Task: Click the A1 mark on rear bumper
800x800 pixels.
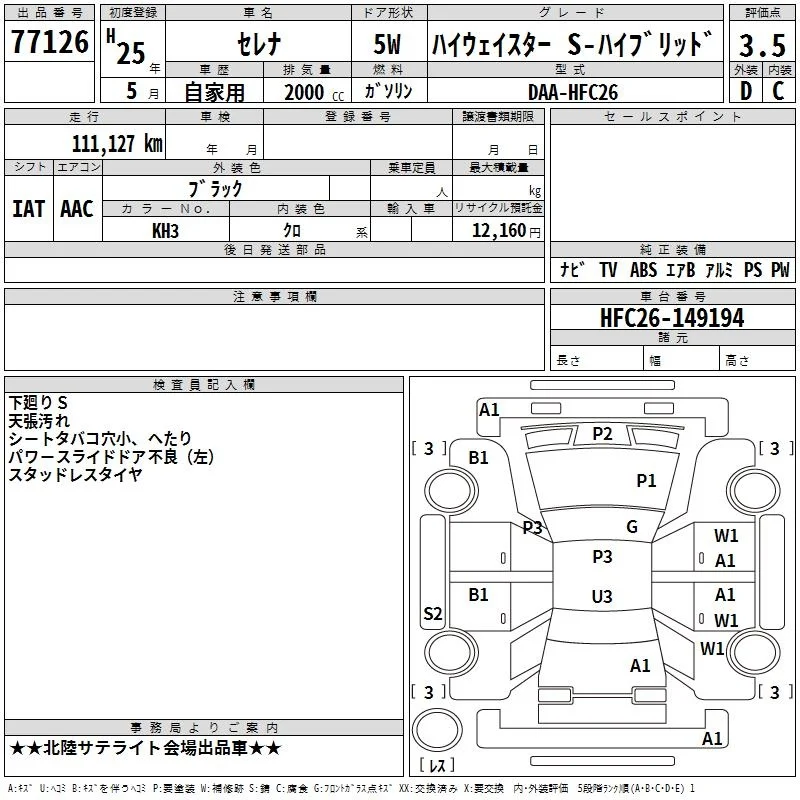Action: (712, 738)
